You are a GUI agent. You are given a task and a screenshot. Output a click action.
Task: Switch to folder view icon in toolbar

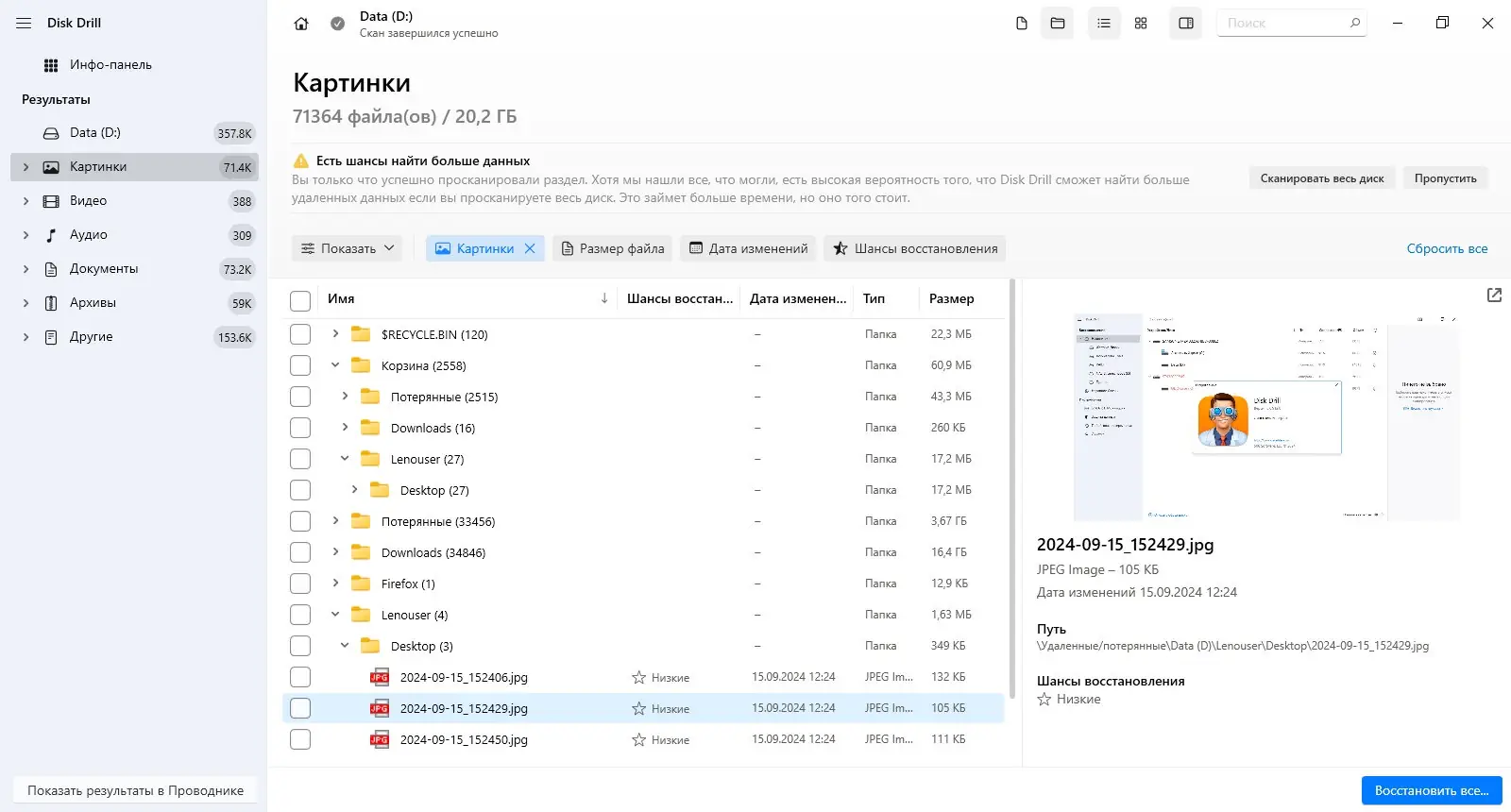click(1058, 23)
